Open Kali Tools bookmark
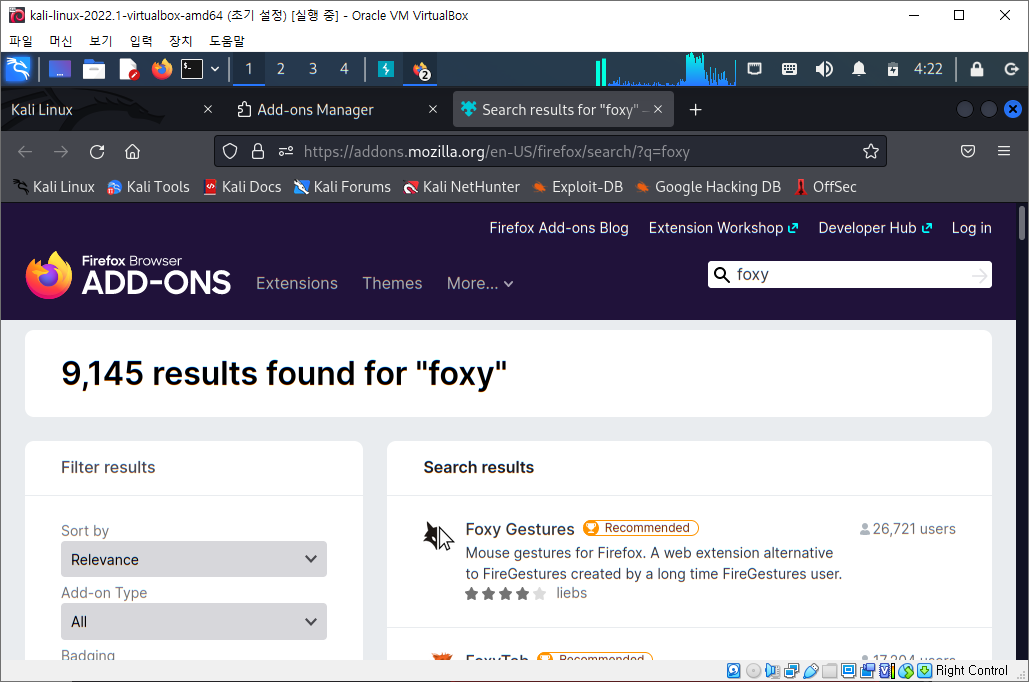 pyautogui.click(x=148, y=187)
